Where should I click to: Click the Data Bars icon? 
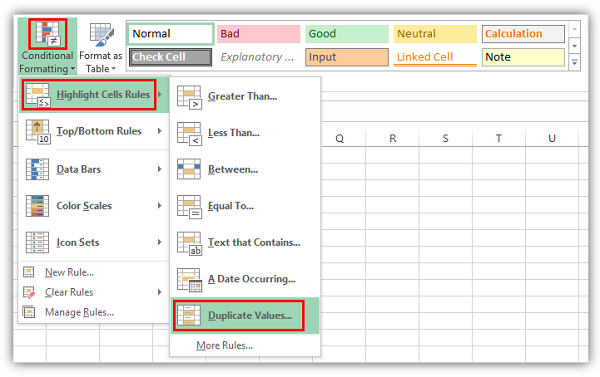pos(37,169)
